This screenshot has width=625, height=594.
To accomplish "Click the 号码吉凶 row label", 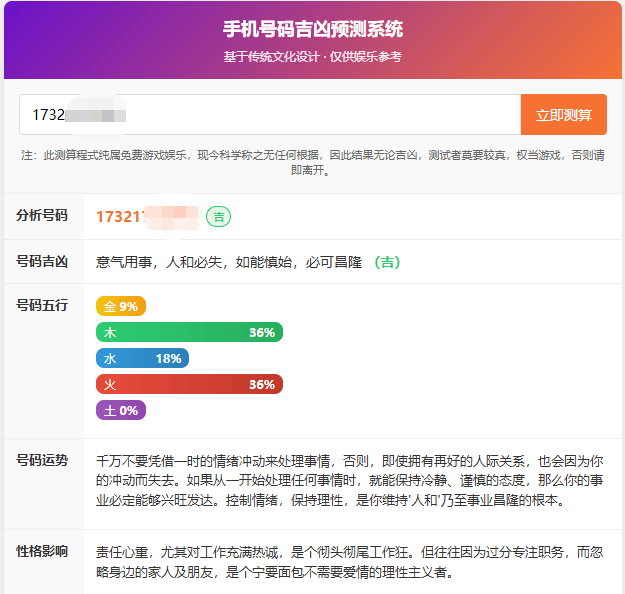I will pos(42,262).
